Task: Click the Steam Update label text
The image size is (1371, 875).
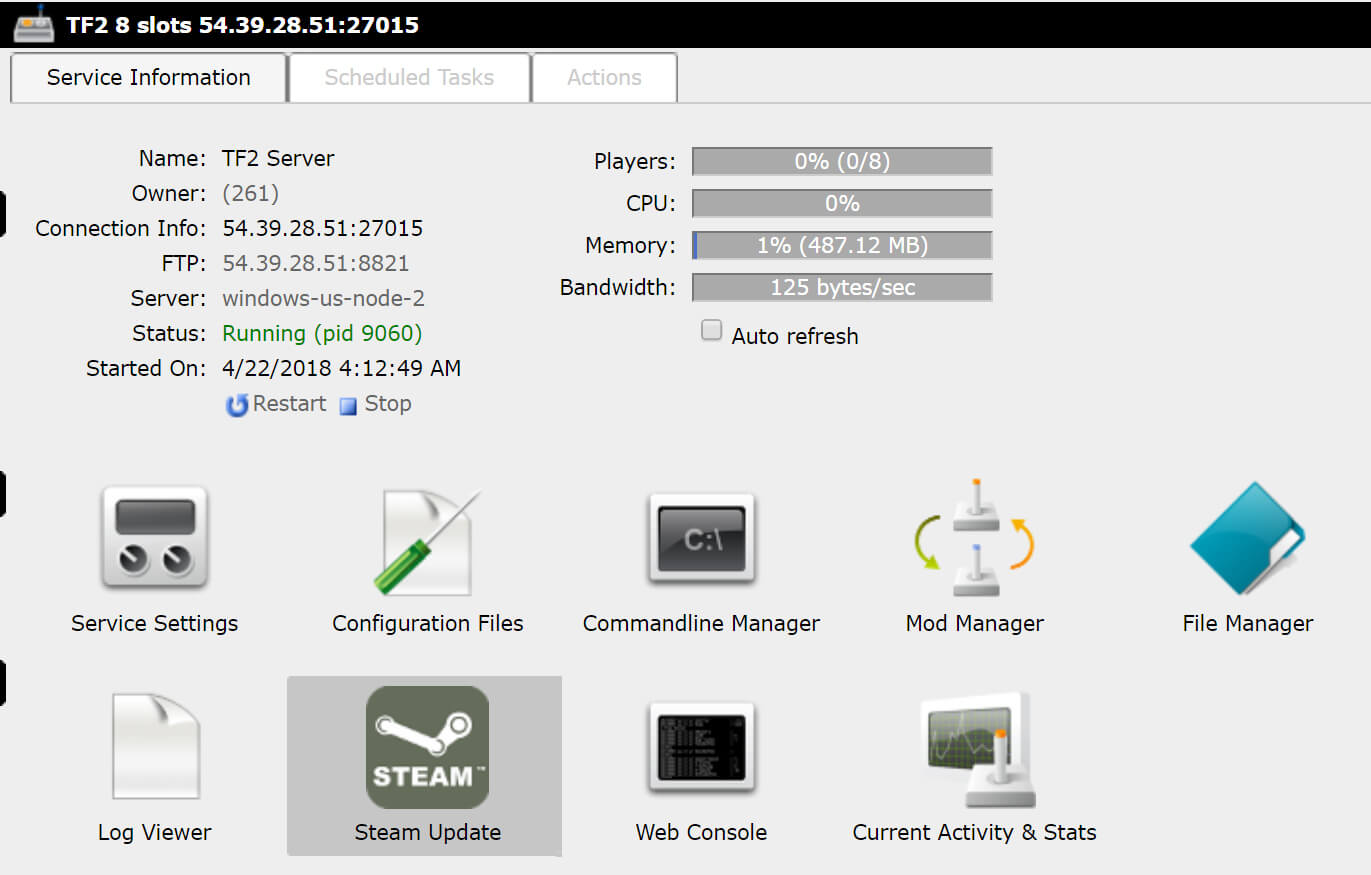Action: [x=428, y=832]
